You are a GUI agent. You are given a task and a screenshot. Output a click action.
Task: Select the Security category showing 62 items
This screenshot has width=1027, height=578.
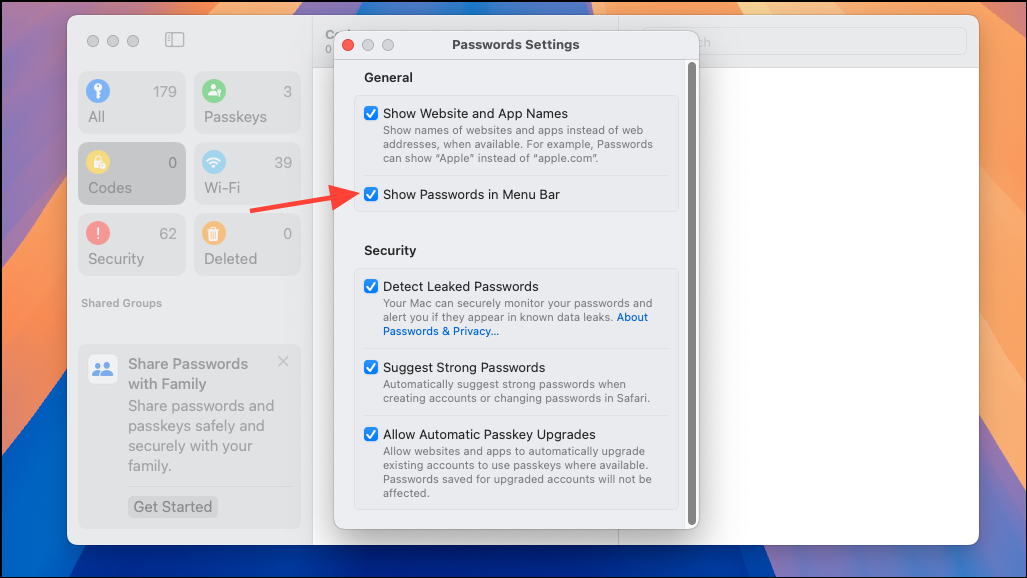pyautogui.click(x=131, y=244)
